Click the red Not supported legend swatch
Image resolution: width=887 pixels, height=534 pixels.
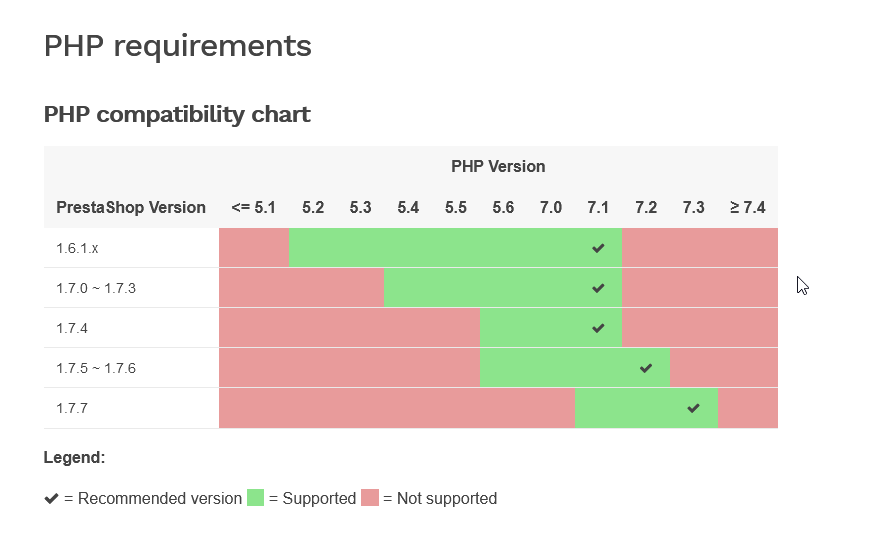click(x=370, y=498)
